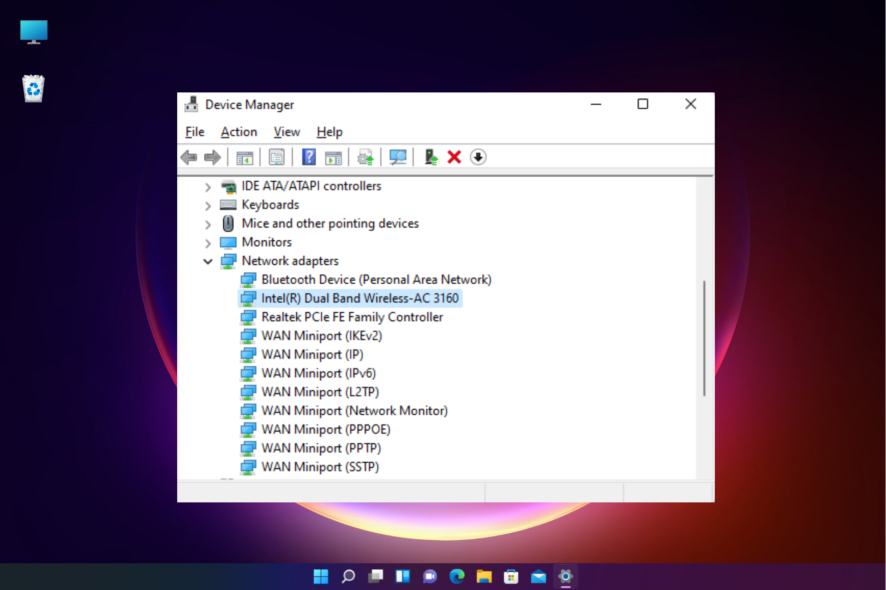Screen dimensions: 886x590
Task: Select WAN Miniport (L2TP)
Action: pos(320,392)
